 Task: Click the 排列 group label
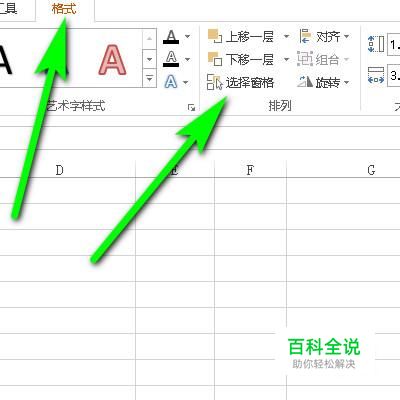point(280,106)
